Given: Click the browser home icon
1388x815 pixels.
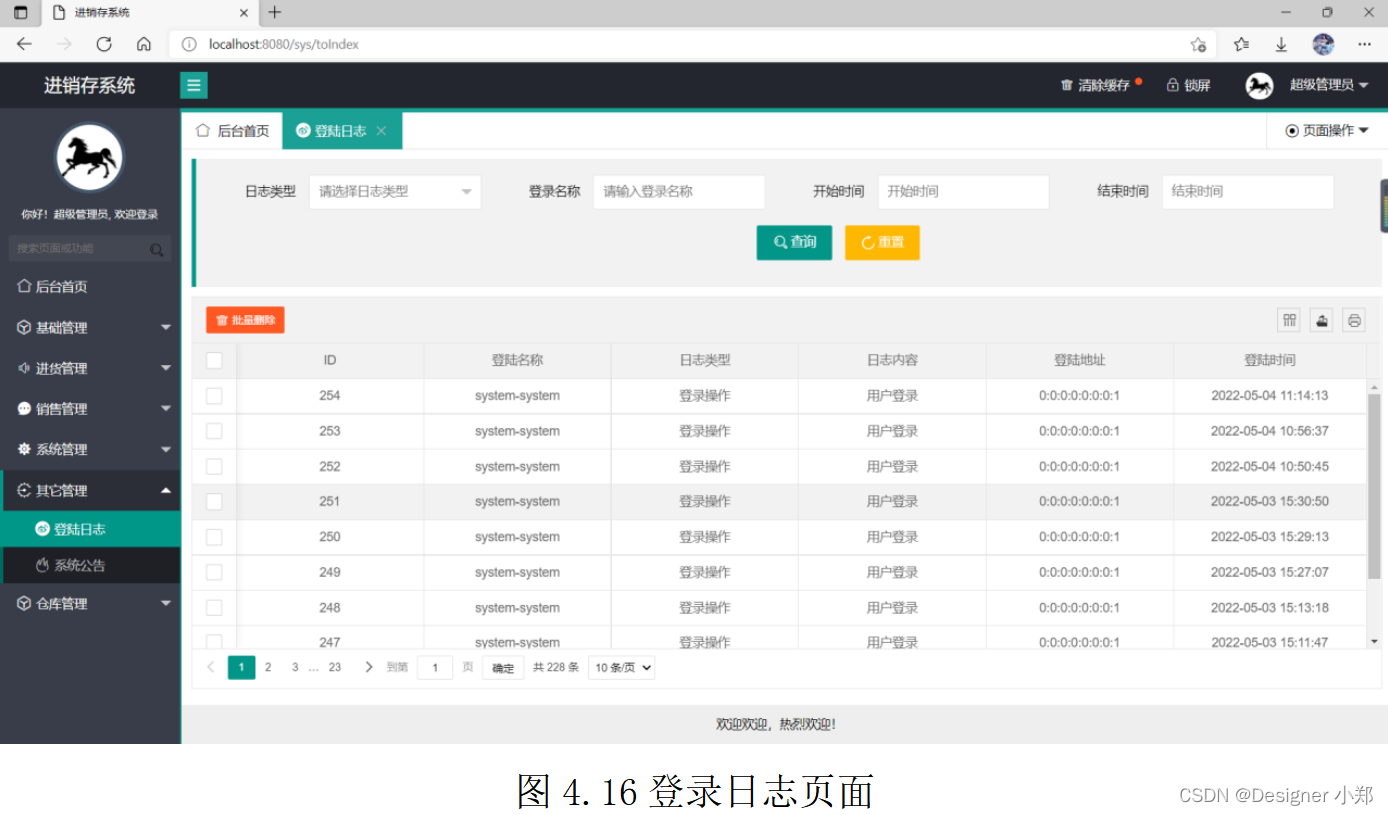Looking at the screenshot, I should [144, 44].
